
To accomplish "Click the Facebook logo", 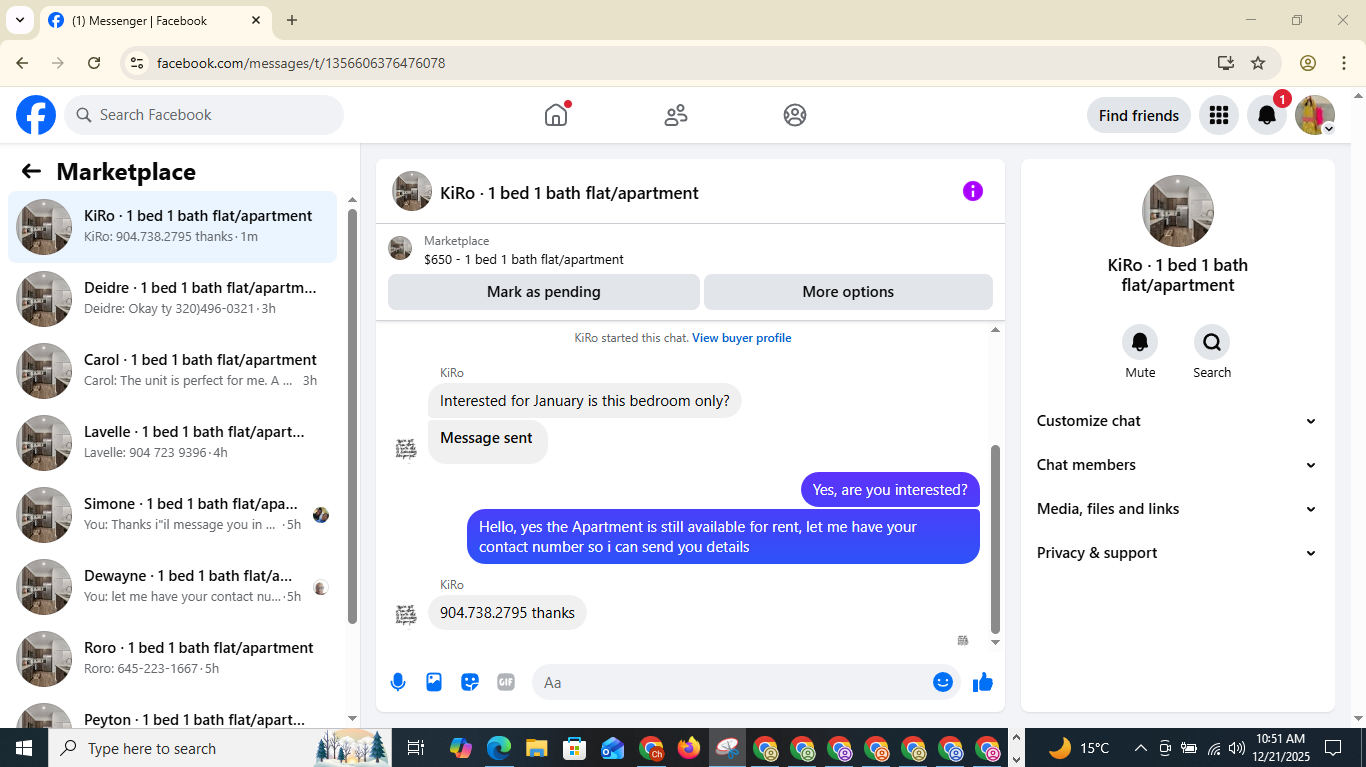I will point(36,115).
